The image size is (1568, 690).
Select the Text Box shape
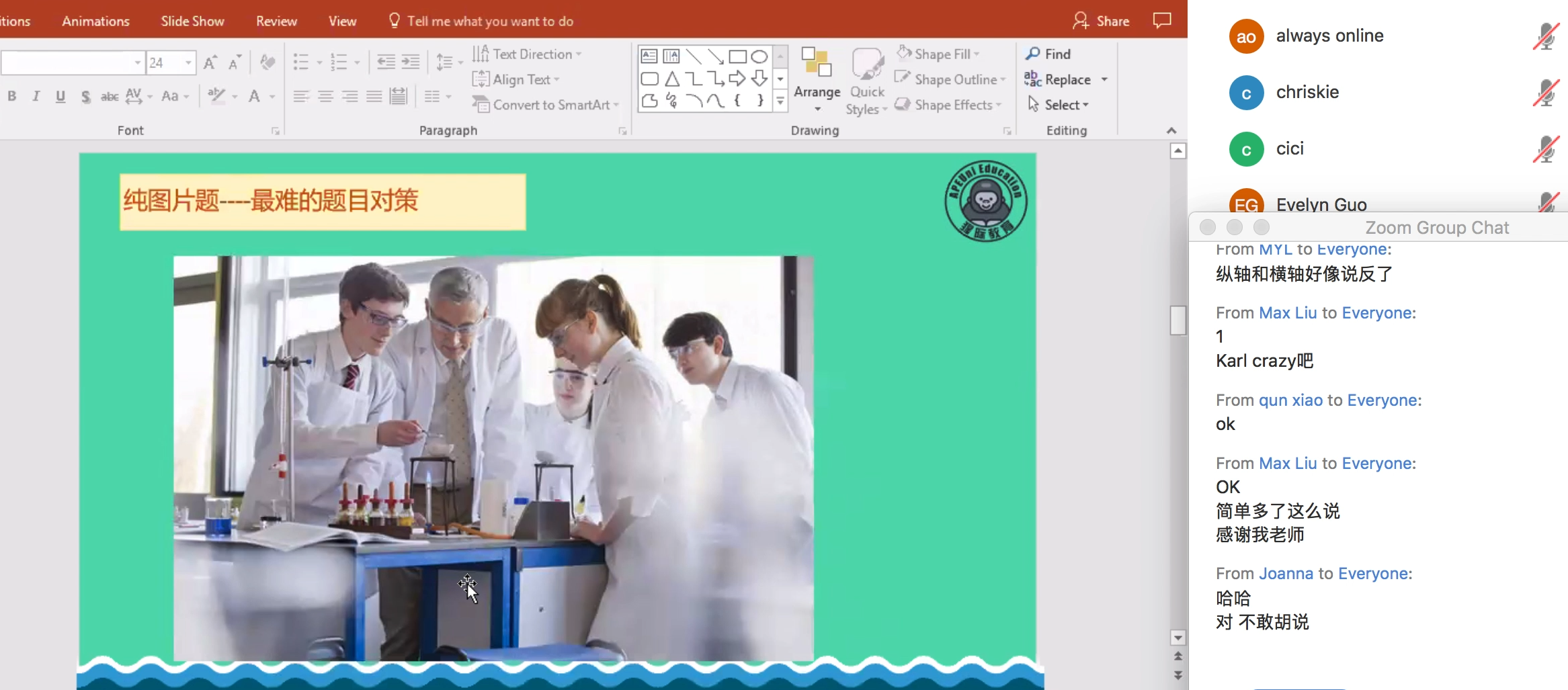649,56
